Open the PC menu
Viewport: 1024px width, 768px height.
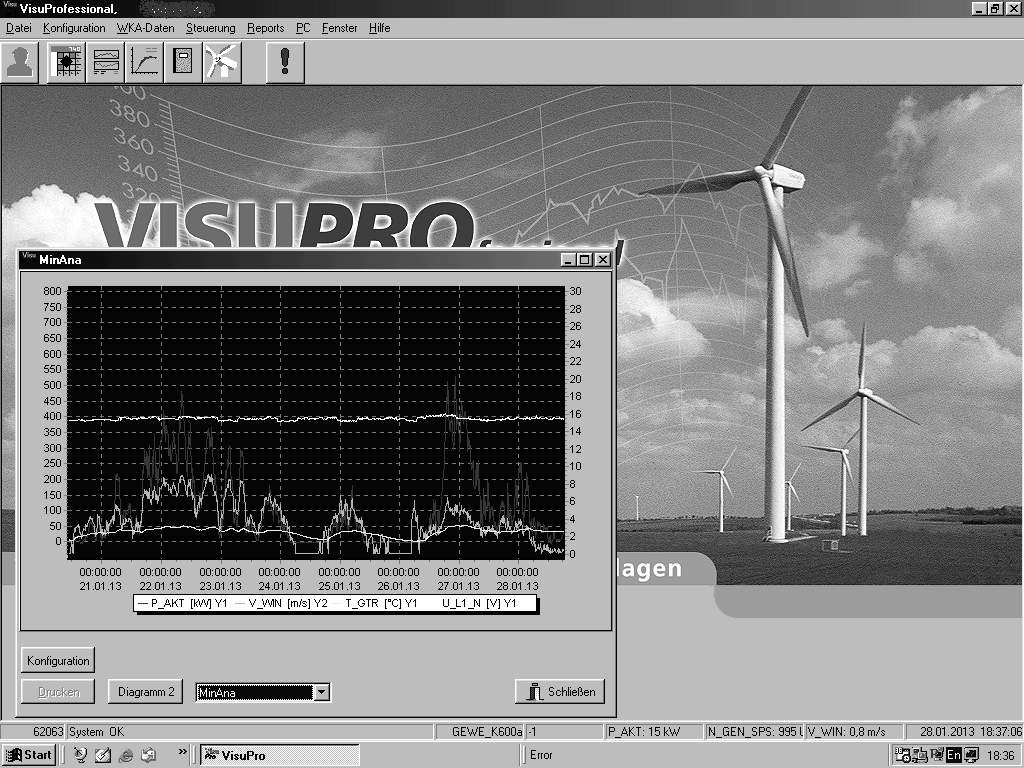(x=303, y=28)
